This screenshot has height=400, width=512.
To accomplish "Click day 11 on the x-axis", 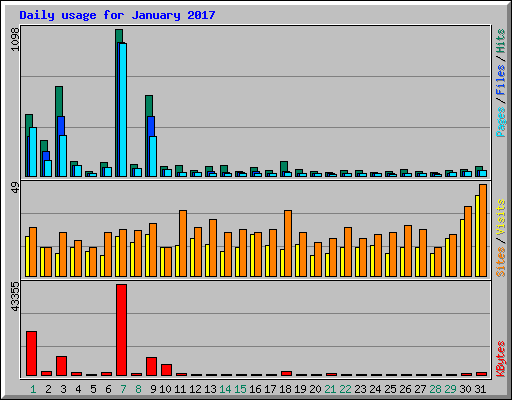I will tap(180, 389).
